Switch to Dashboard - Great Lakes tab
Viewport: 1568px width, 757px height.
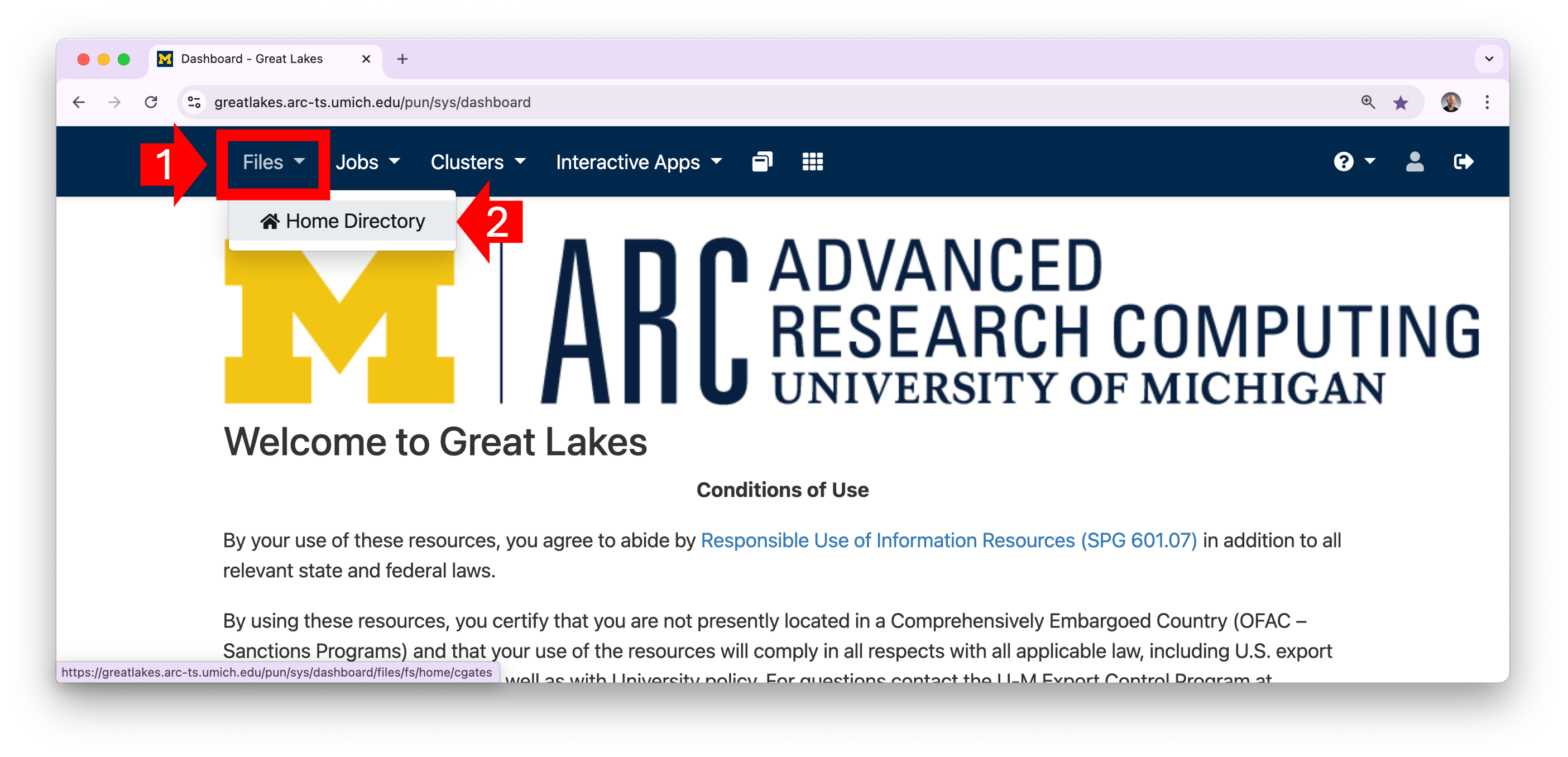(x=252, y=59)
